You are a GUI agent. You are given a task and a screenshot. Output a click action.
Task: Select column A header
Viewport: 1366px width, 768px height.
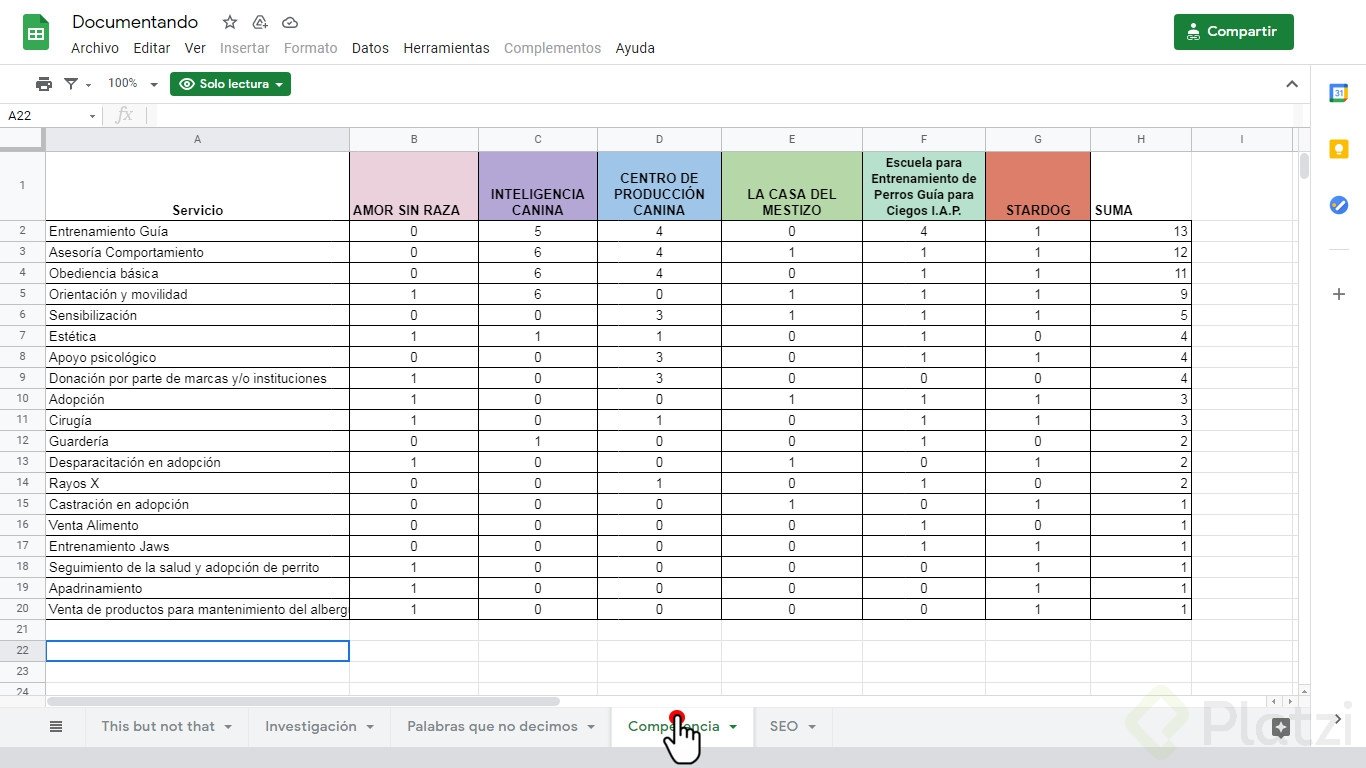click(197, 139)
